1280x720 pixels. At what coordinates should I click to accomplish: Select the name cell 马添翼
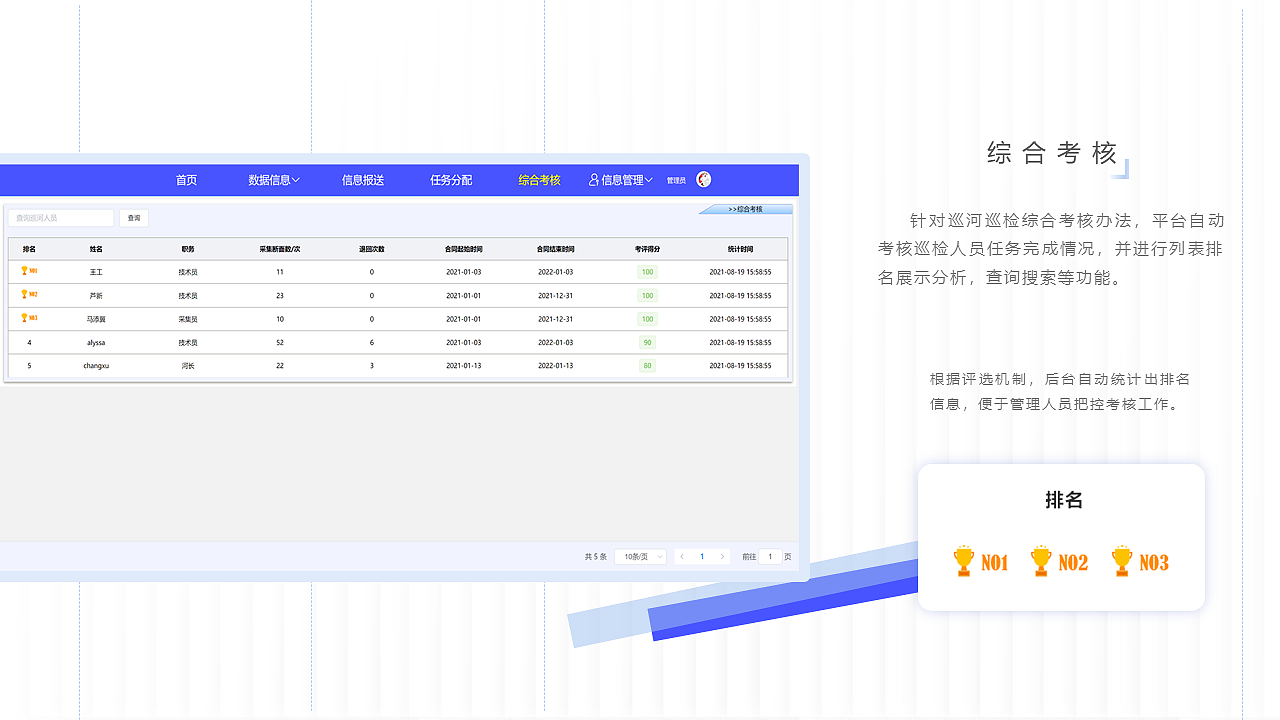(x=96, y=319)
